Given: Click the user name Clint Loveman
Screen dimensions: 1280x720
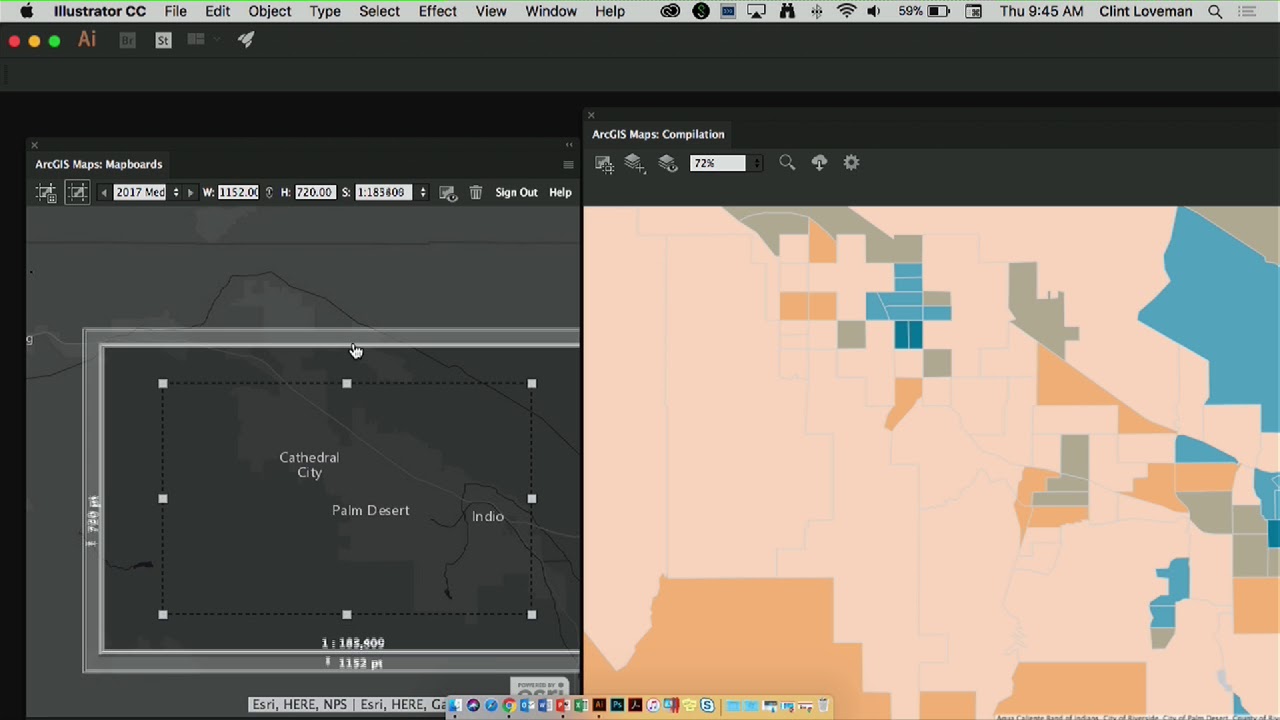Looking at the screenshot, I should tap(1145, 11).
